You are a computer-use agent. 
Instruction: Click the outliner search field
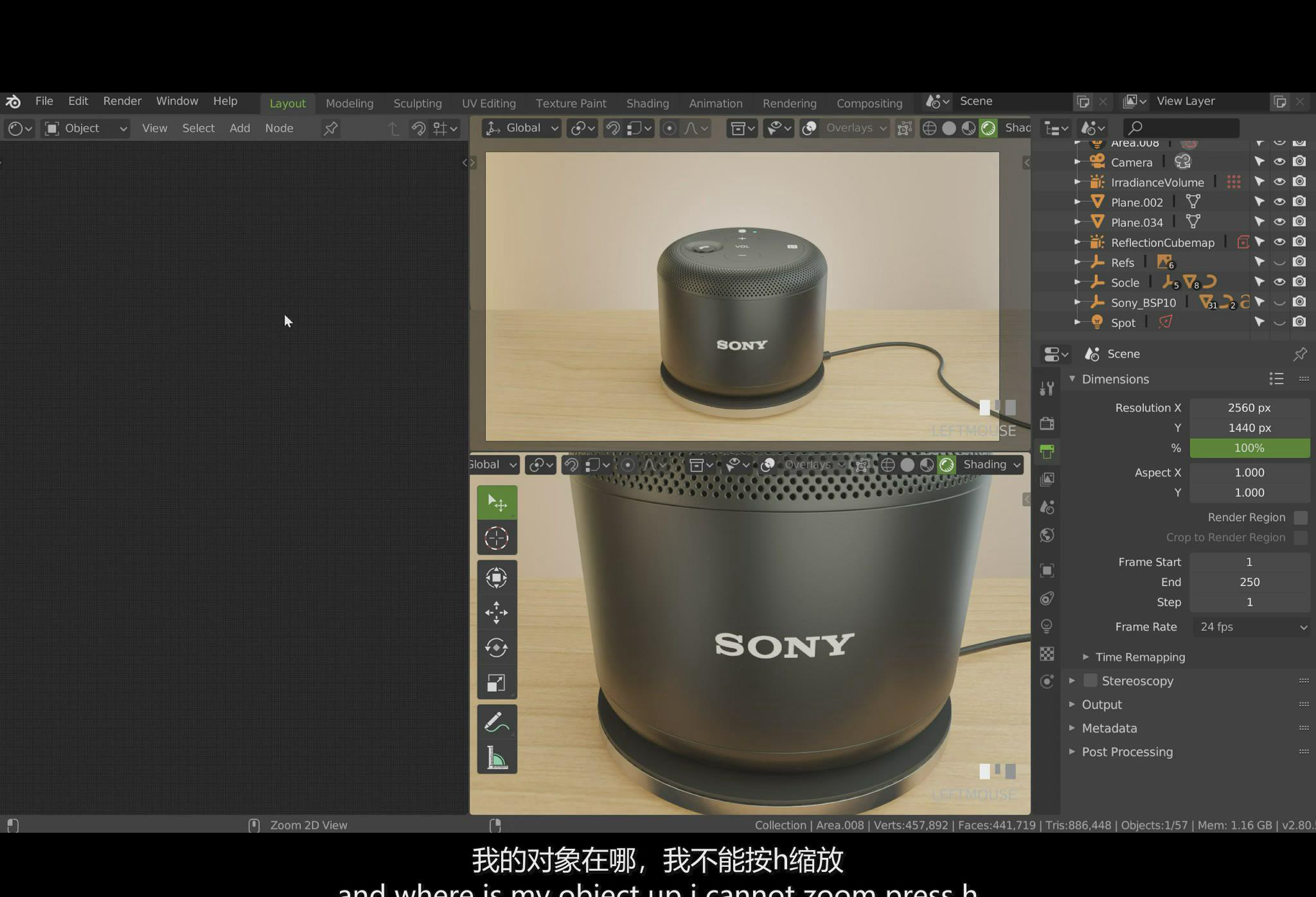point(1181,129)
